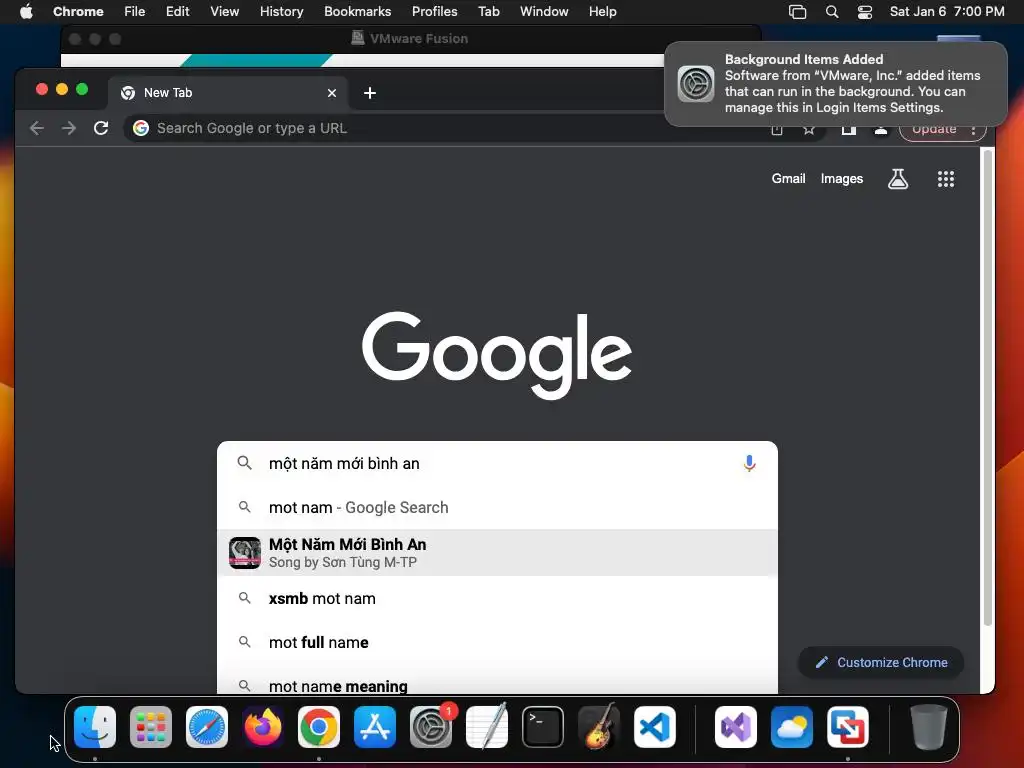Open Visual Studio purple icon in Dock

pos(735,727)
